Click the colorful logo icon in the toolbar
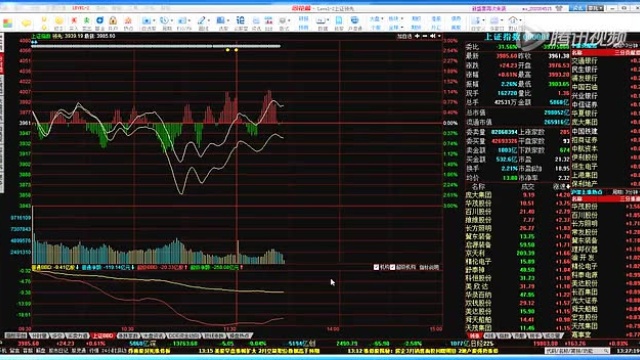 pos(7,22)
